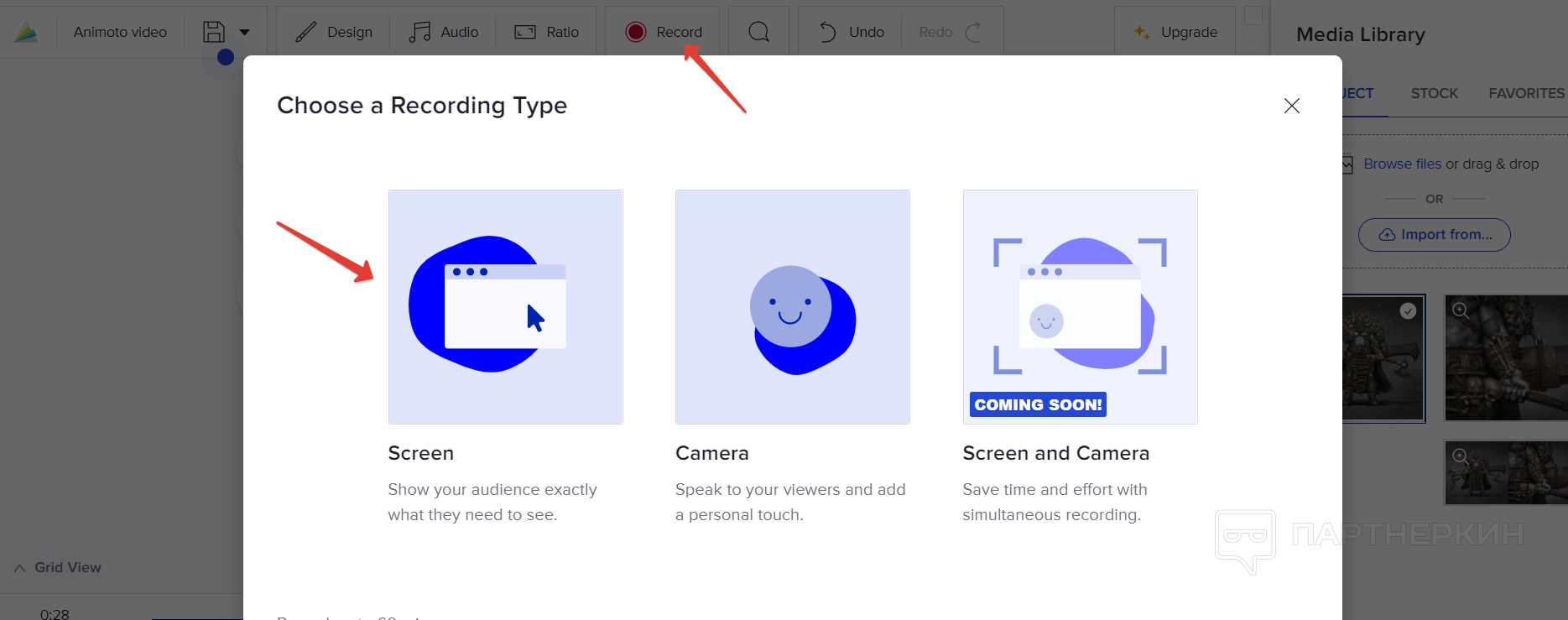Undo the last action
Image resolution: width=1568 pixels, height=620 pixels.
coord(851,32)
